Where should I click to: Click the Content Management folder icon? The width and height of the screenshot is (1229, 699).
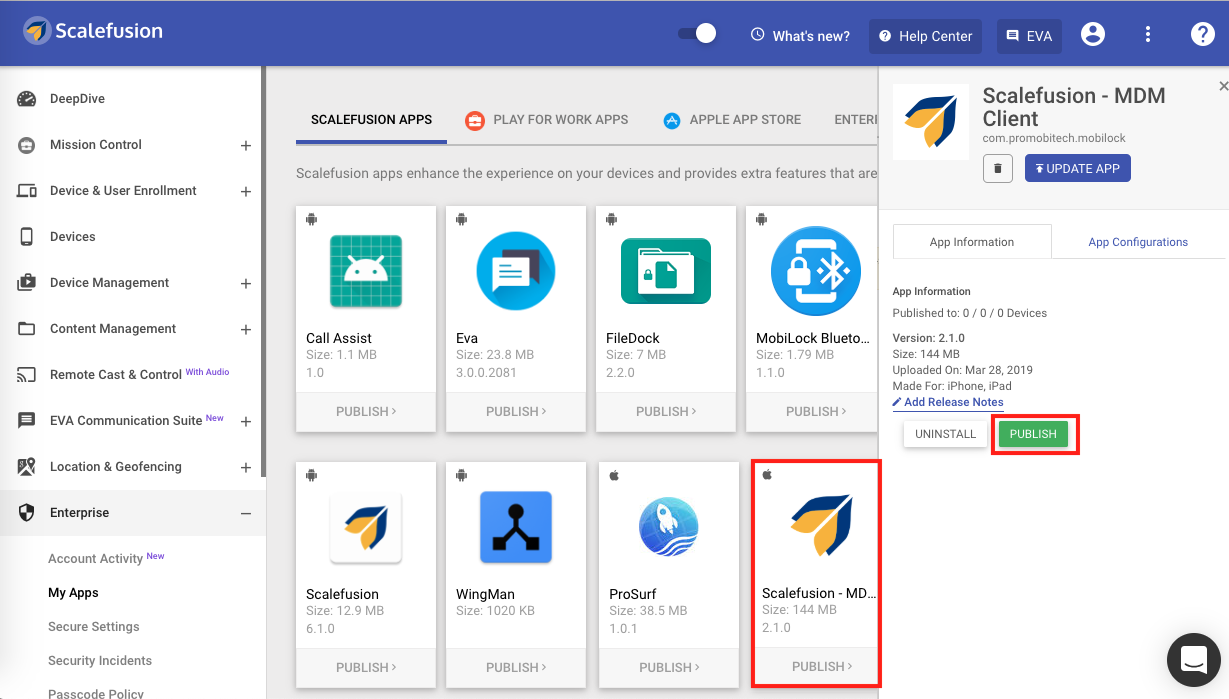[x=27, y=329]
